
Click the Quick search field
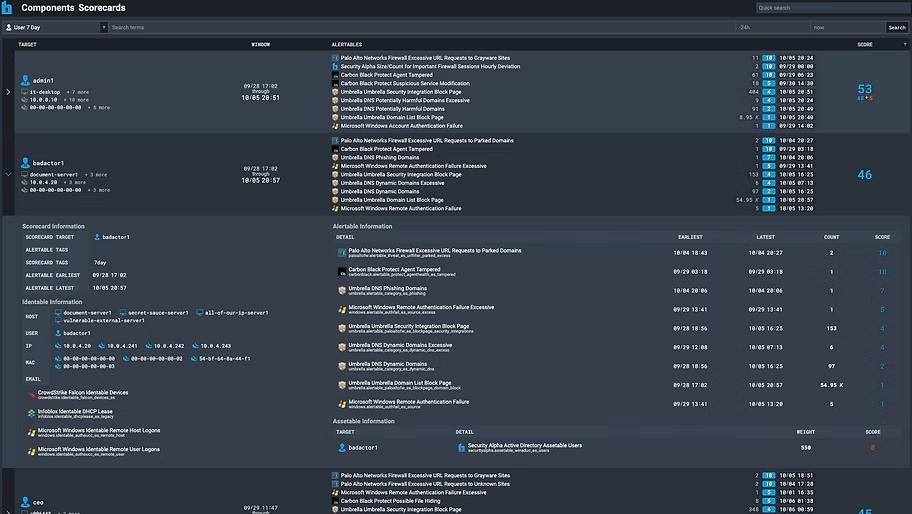[x=830, y=8]
